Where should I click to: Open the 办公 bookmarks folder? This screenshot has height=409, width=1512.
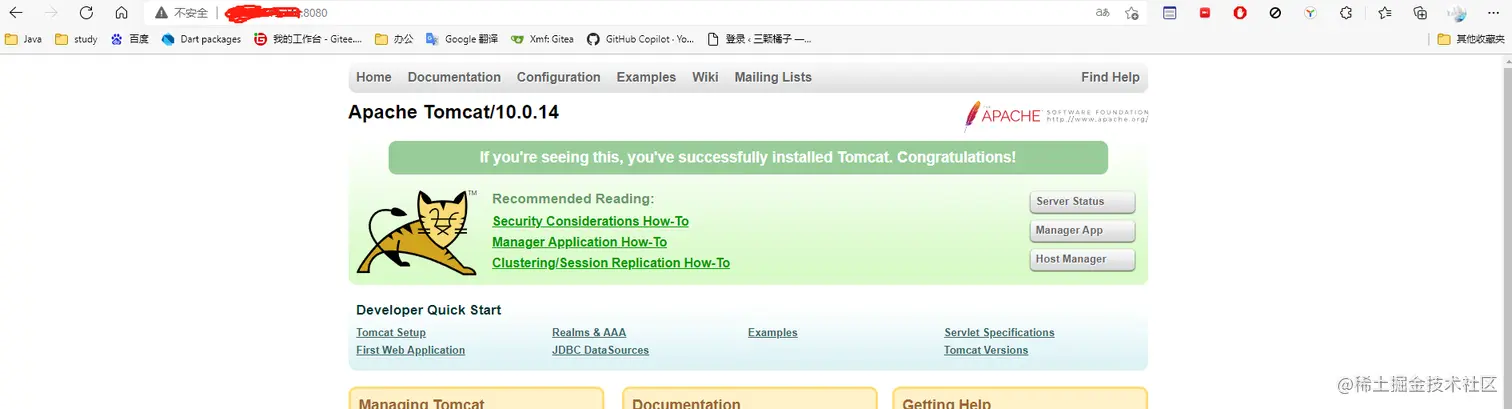(393, 39)
